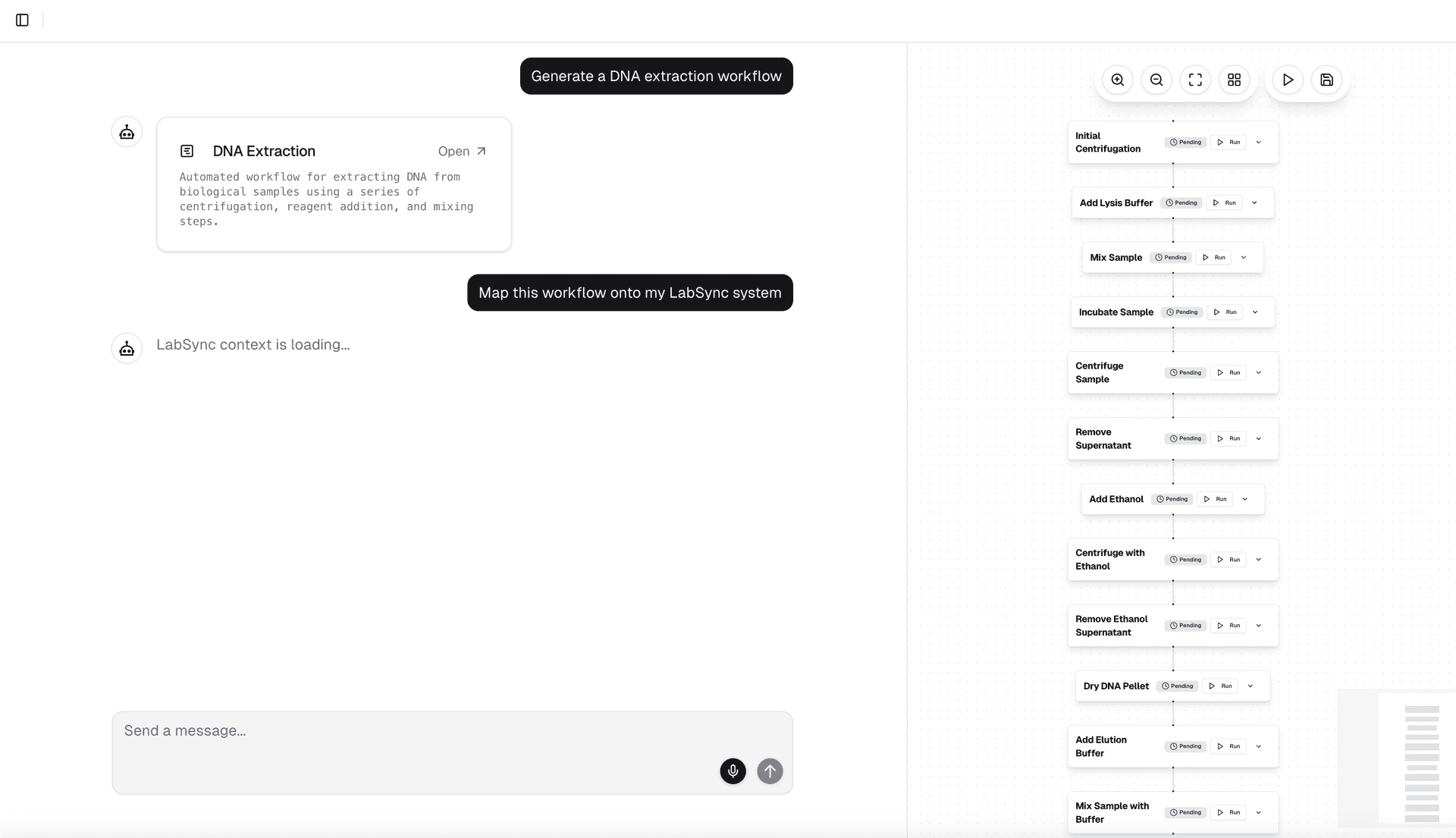The image size is (1456, 838).
Task: Run the entire workflow with the play icon
Action: pyautogui.click(x=1287, y=79)
